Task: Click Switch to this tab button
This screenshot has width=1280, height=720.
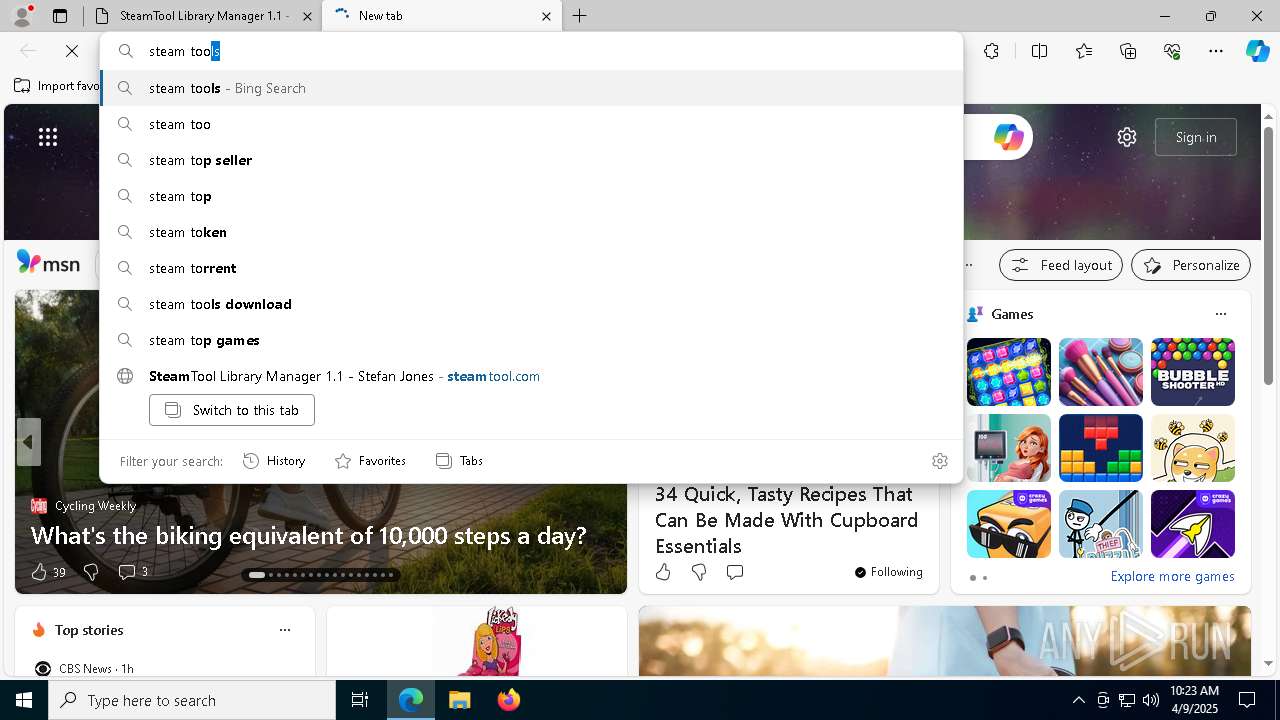Action: click(x=232, y=410)
